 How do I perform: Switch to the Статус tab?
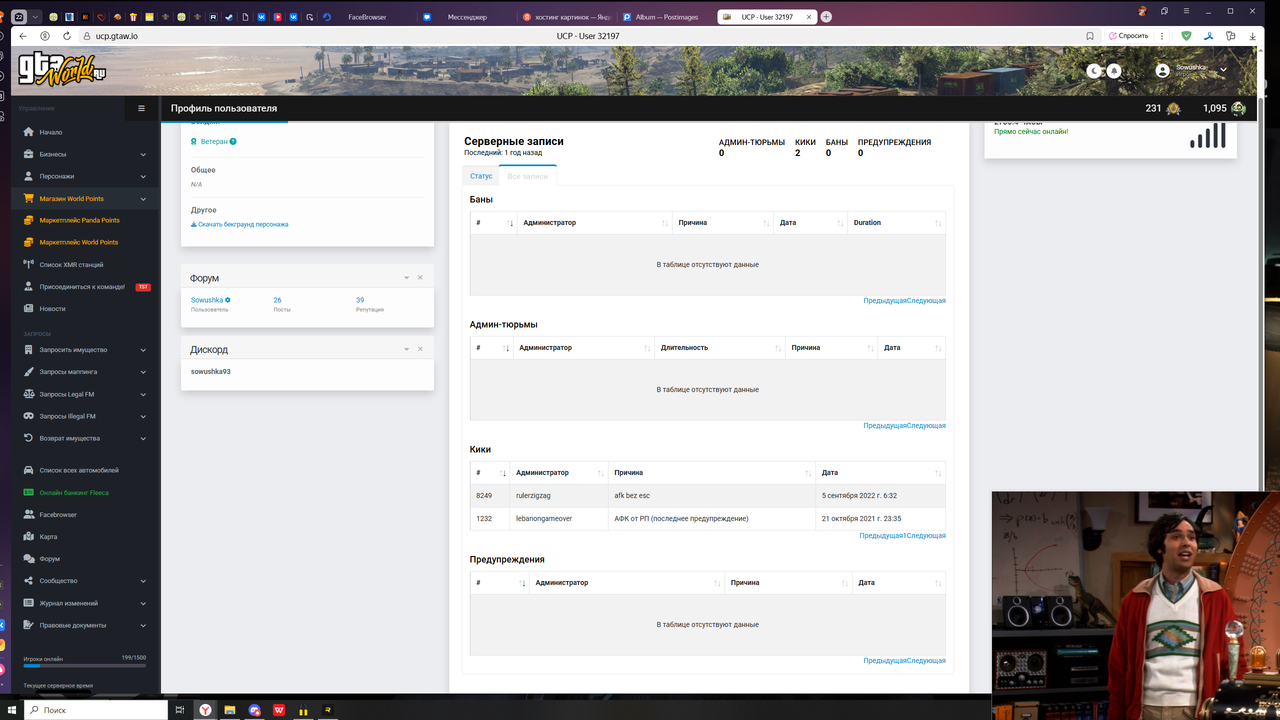tap(481, 176)
